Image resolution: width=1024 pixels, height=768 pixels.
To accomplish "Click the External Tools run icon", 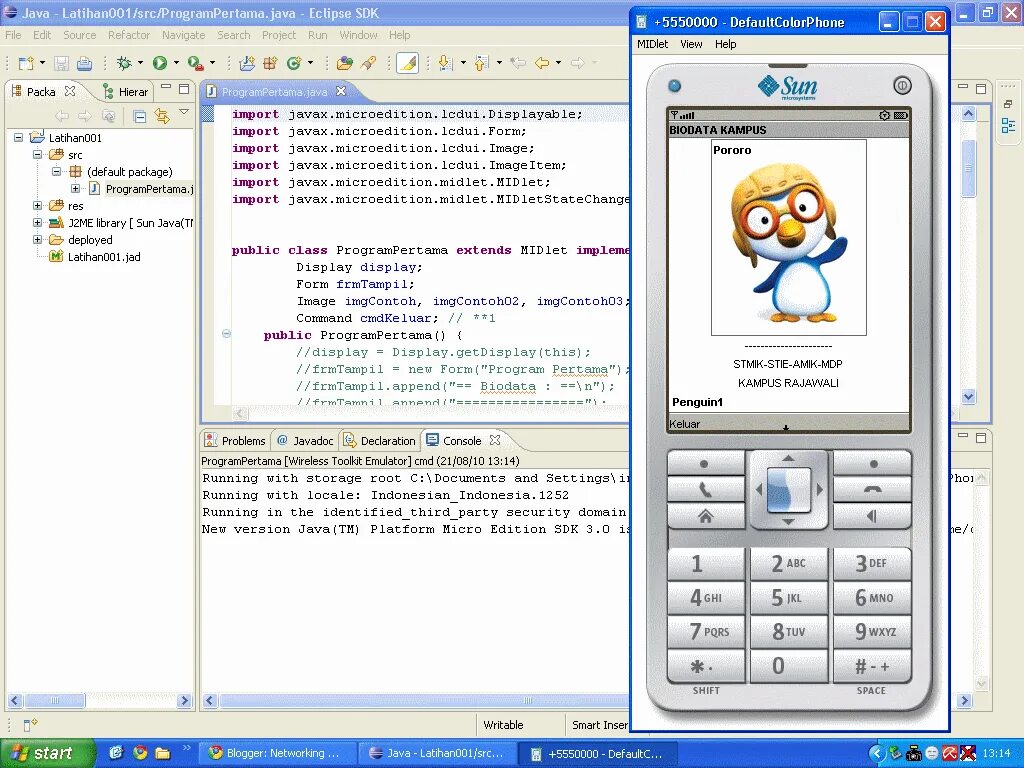I will pyautogui.click(x=195, y=63).
